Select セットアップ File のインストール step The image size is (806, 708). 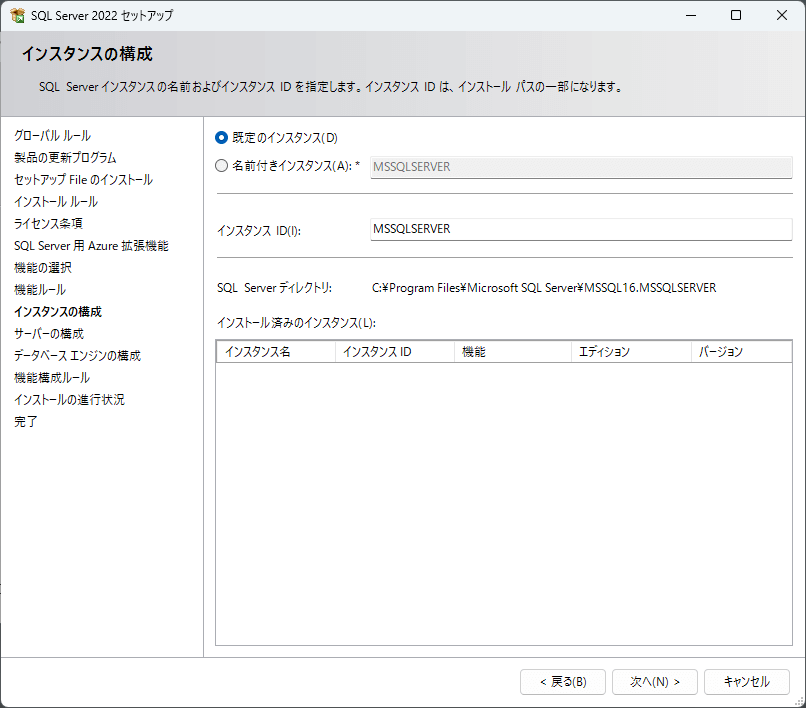(x=83, y=180)
